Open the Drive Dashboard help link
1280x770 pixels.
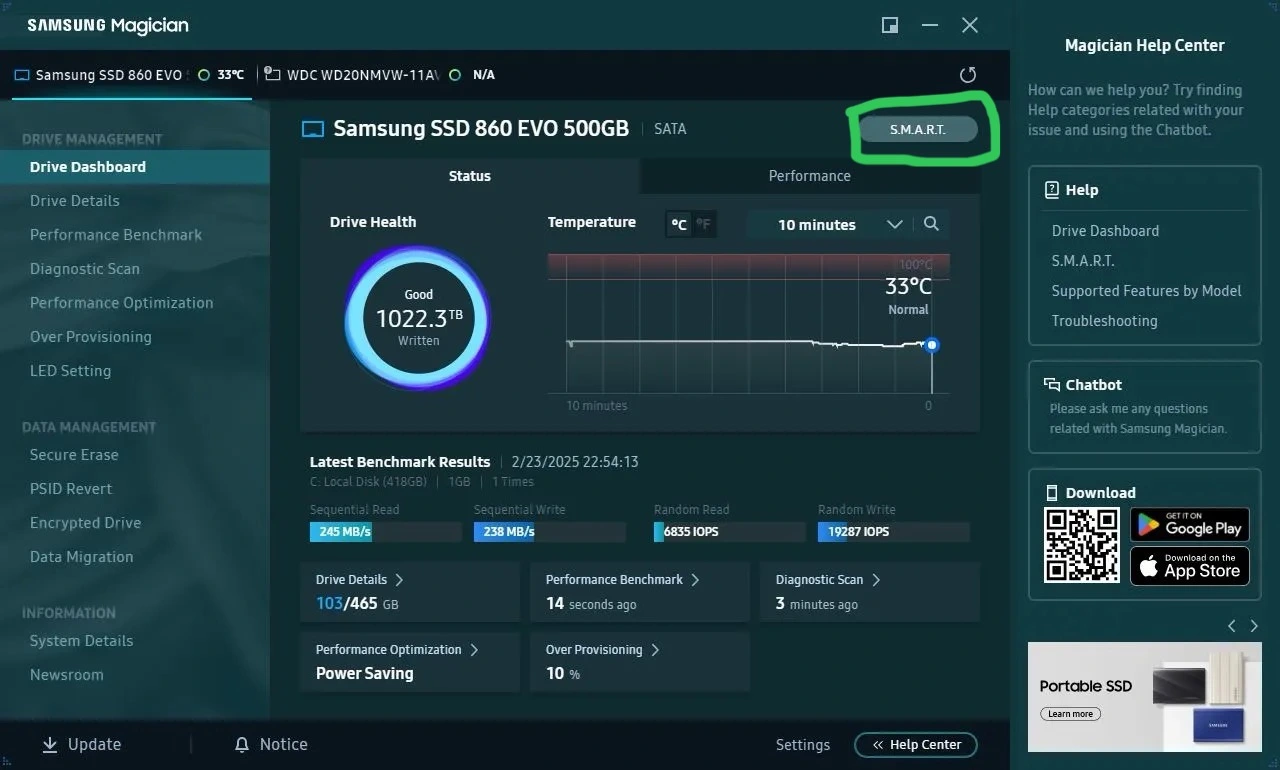(x=1105, y=231)
